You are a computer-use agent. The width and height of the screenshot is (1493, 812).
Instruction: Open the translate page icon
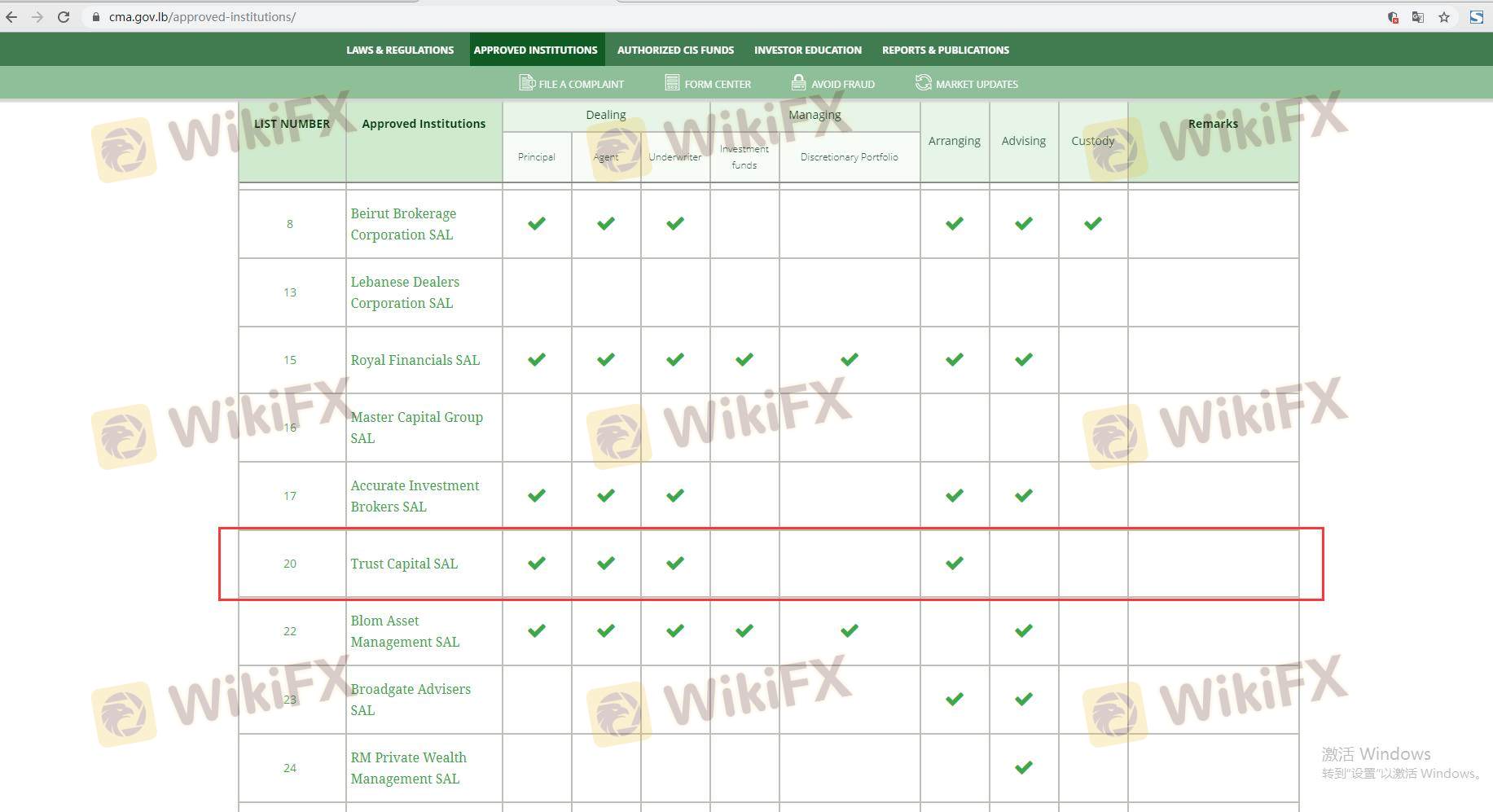tap(1418, 16)
